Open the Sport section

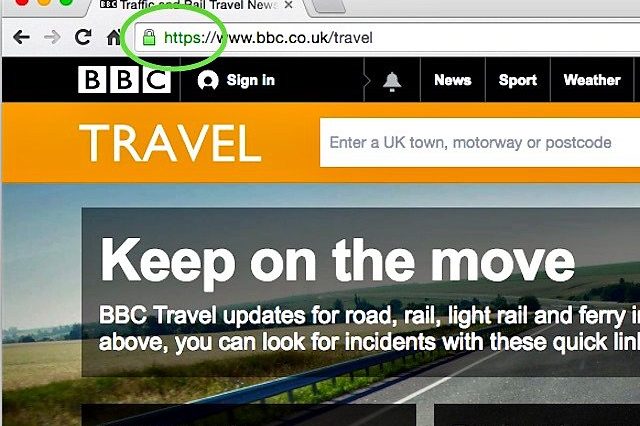(x=518, y=80)
